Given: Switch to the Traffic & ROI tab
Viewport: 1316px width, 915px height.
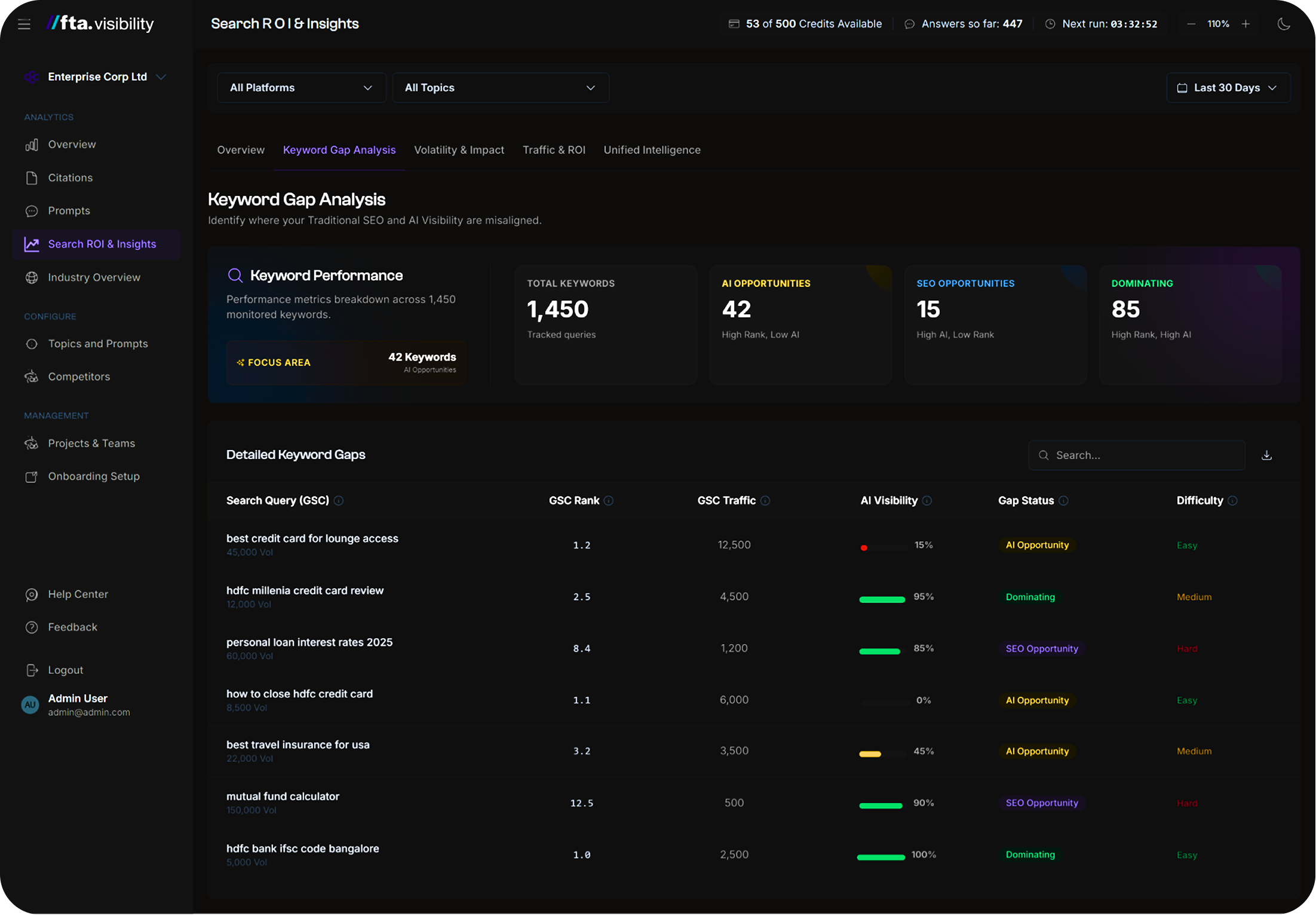Looking at the screenshot, I should coord(554,150).
